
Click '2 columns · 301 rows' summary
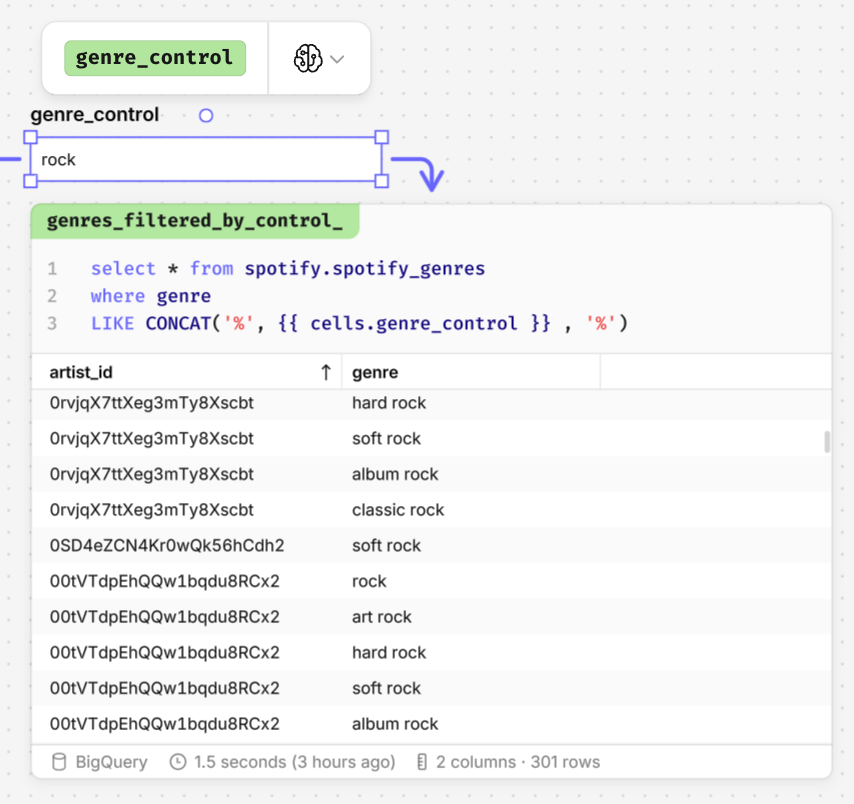518,762
